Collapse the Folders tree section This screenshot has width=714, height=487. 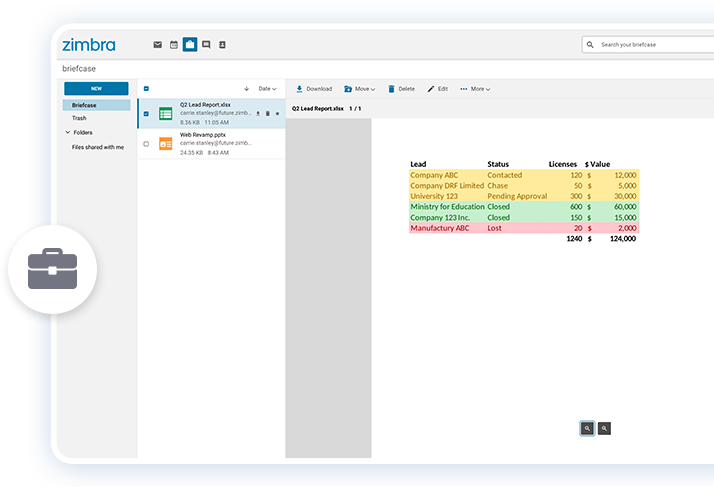point(68,133)
